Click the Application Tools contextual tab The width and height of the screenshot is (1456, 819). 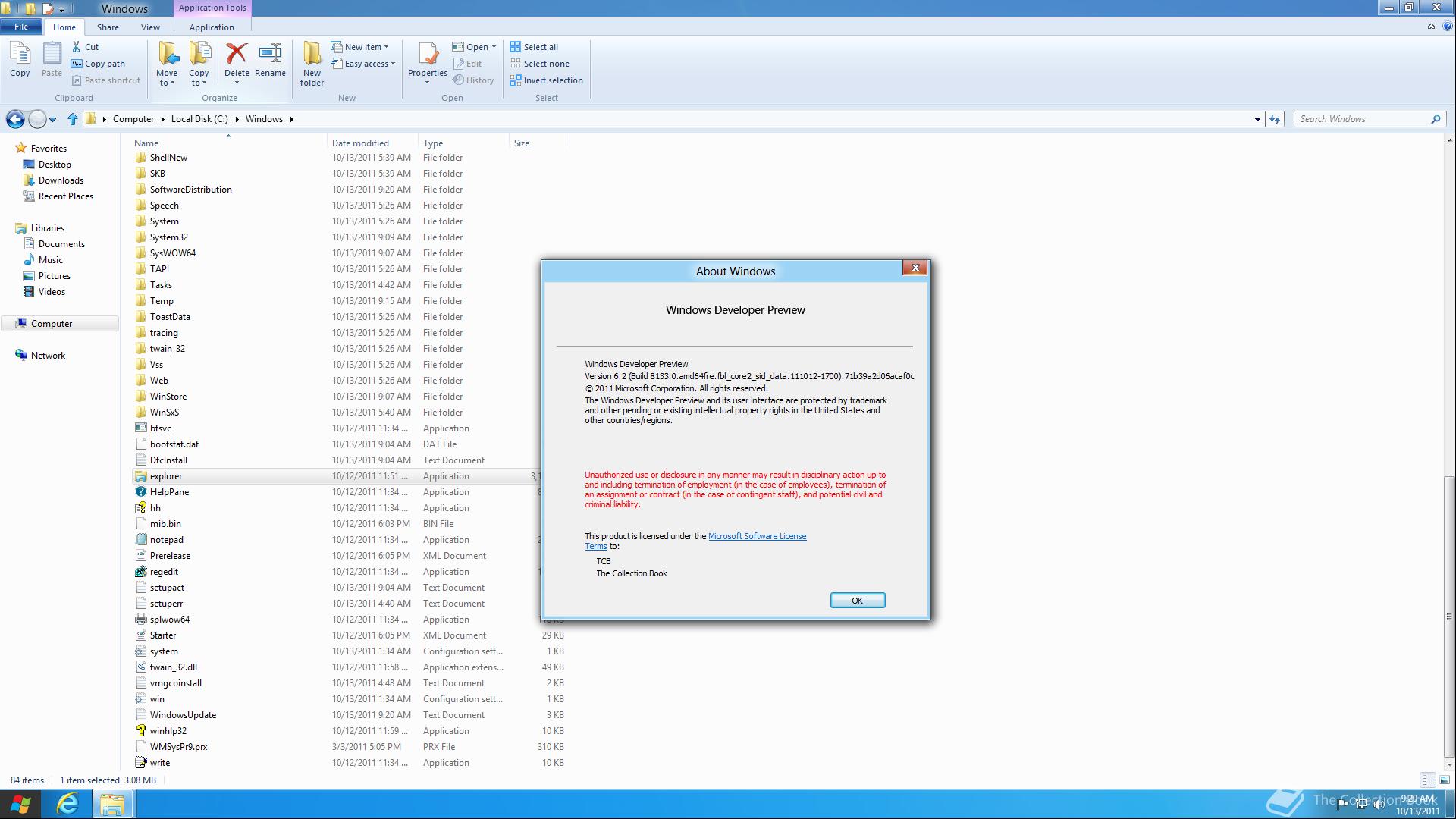[212, 8]
